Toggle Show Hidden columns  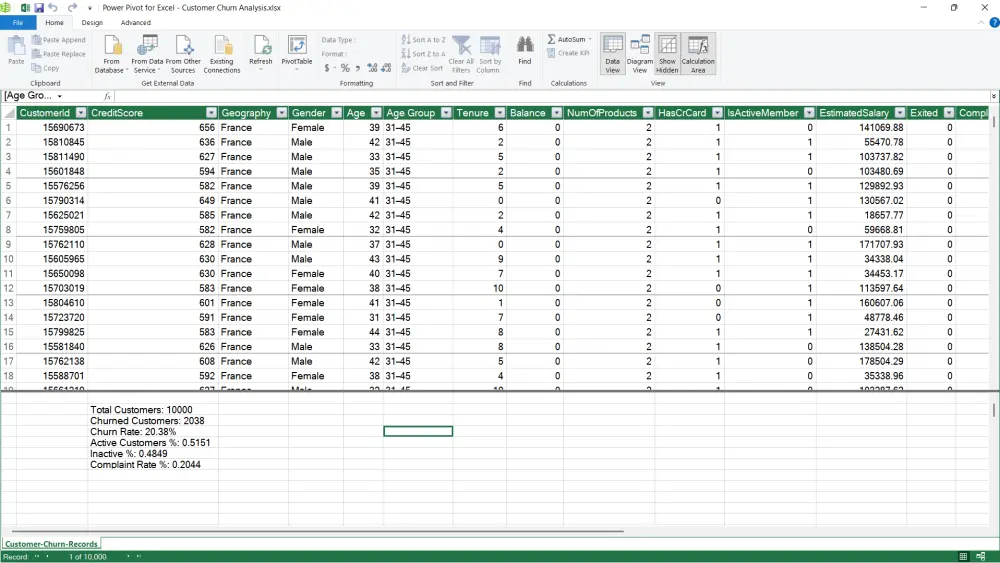click(x=667, y=54)
